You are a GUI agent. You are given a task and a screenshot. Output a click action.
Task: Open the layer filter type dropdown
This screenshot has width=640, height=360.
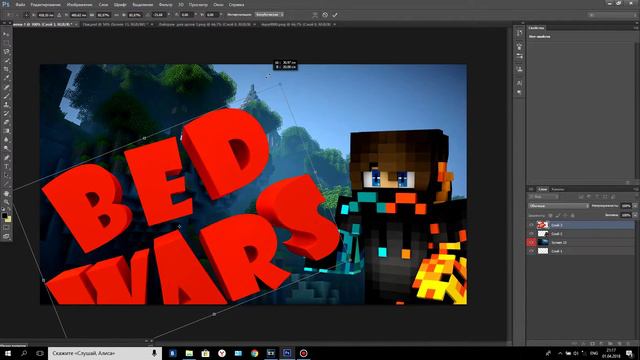click(x=544, y=197)
